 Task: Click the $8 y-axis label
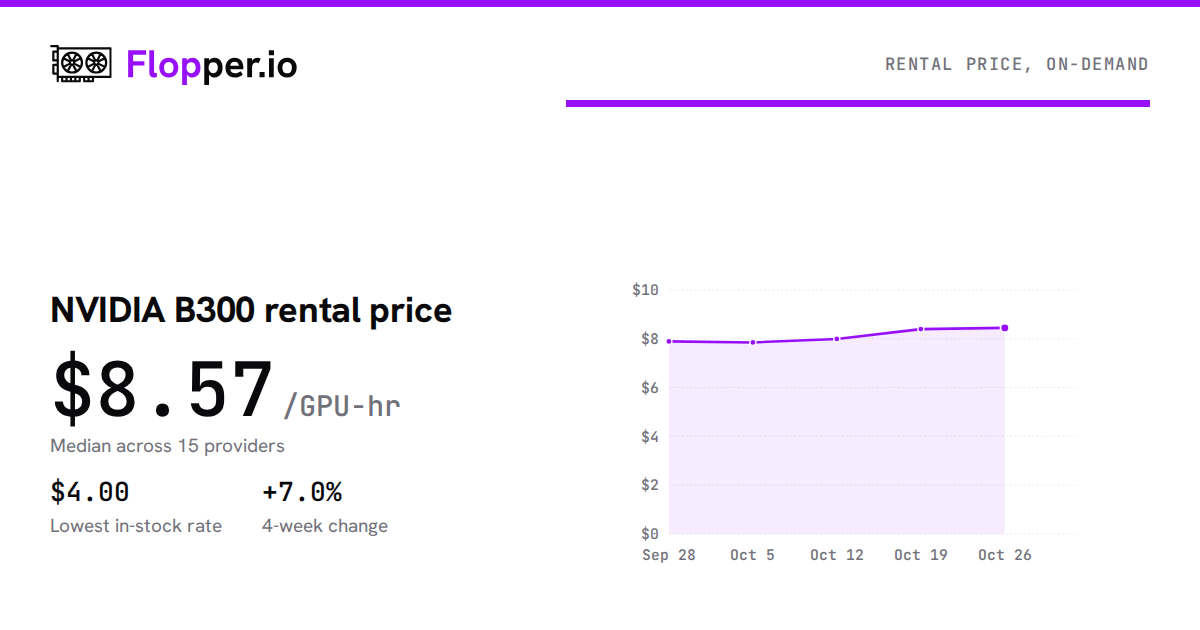(649, 339)
